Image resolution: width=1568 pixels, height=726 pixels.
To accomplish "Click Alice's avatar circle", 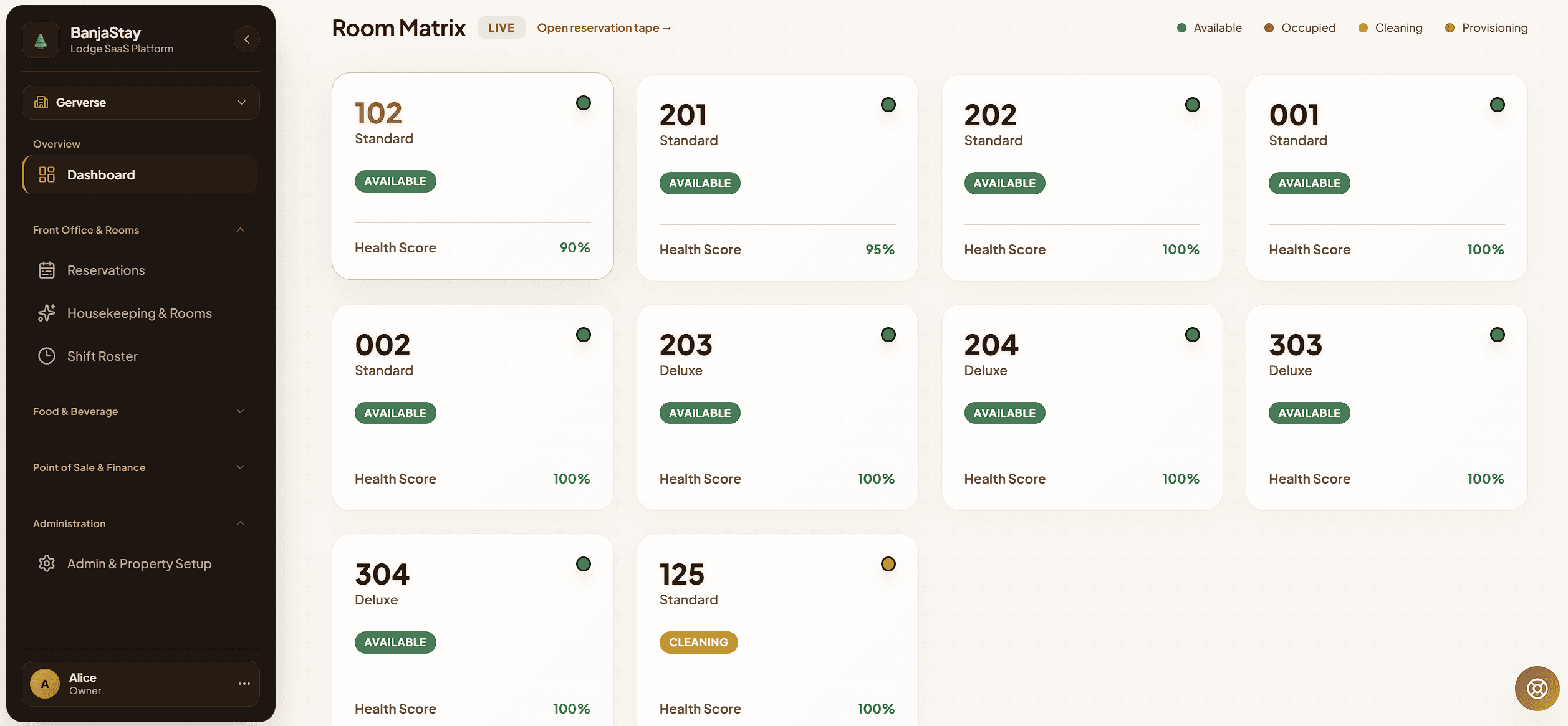I will click(x=45, y=684).
